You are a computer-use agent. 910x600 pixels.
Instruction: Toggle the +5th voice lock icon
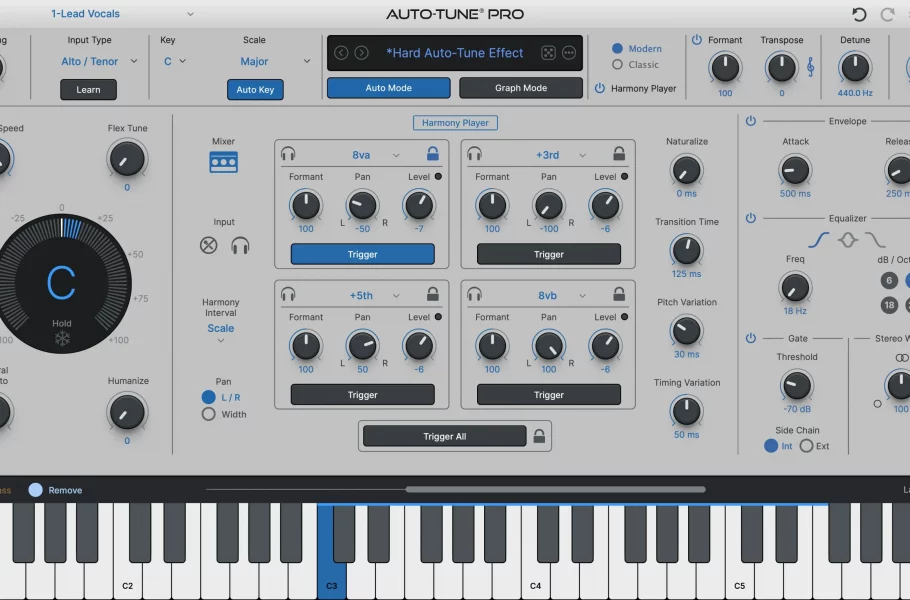pyautogui.click(x=432, y=294)
